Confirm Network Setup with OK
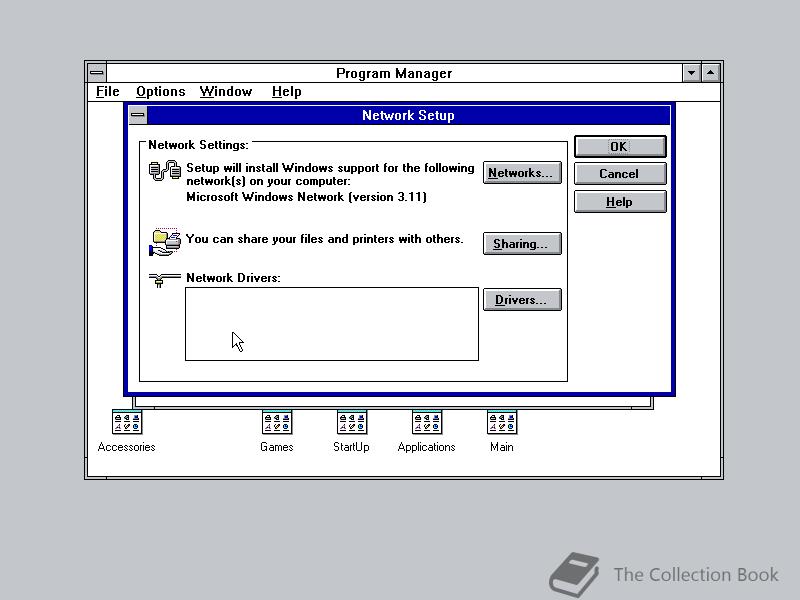Image resolution: width=800 pixels, height=600 pixels. click(620, 147)
